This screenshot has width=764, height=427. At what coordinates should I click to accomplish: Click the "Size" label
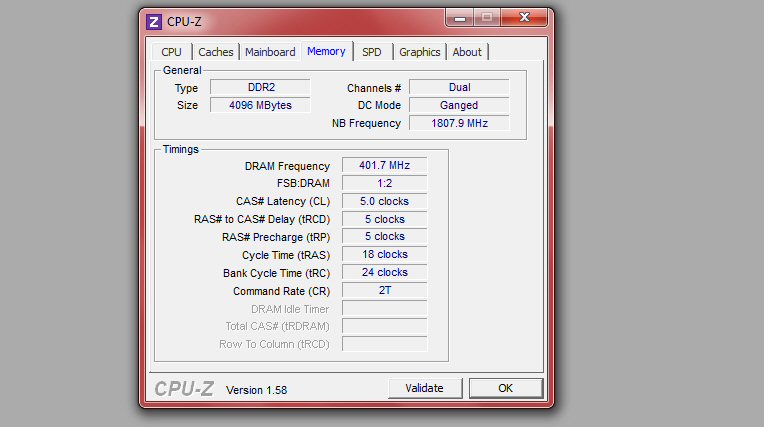coord(187,105)
